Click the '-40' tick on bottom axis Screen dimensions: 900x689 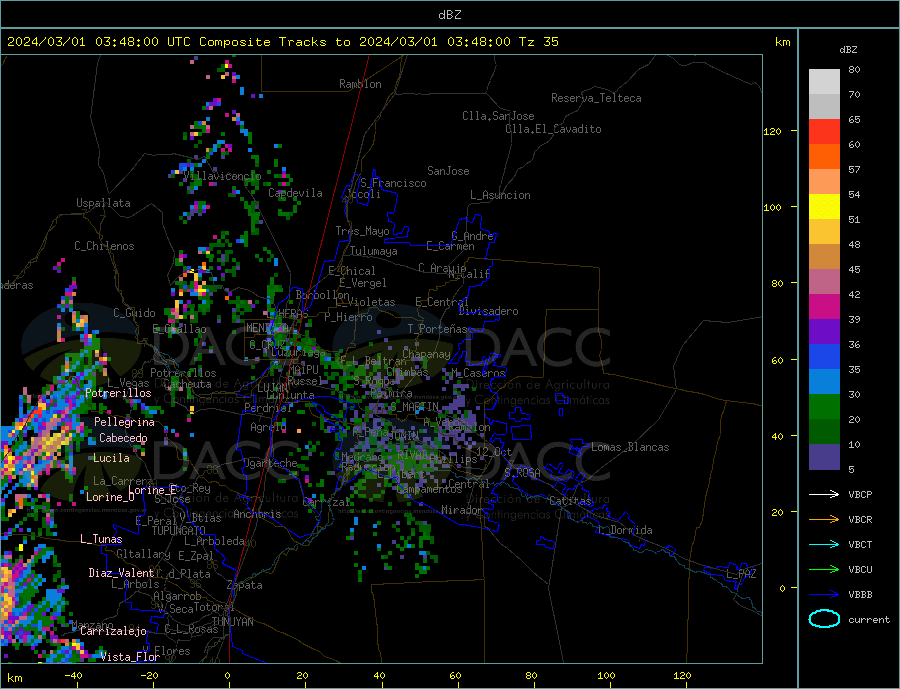pos(73,676)
